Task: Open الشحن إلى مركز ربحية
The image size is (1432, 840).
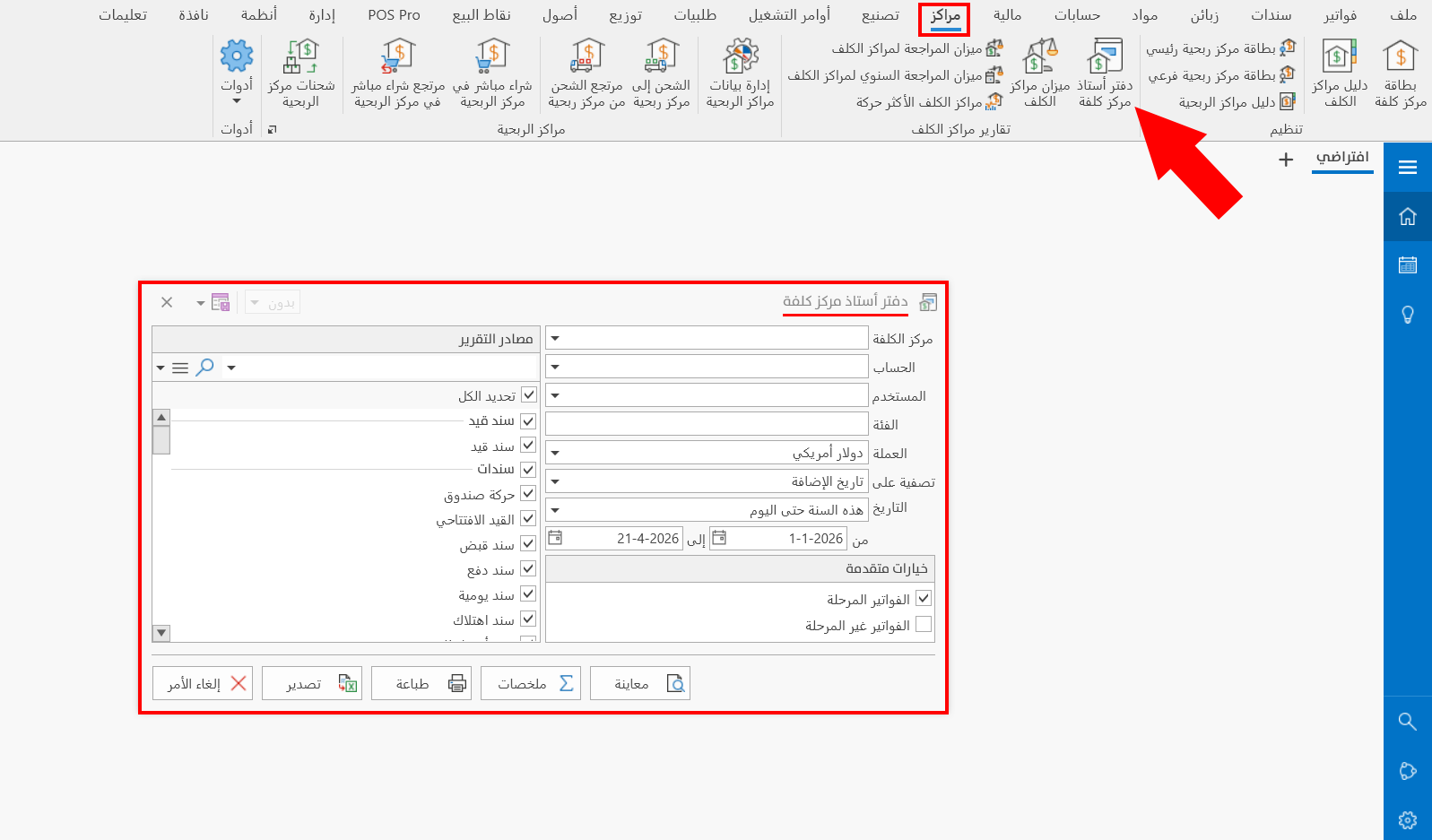Action: click(662, 74)
